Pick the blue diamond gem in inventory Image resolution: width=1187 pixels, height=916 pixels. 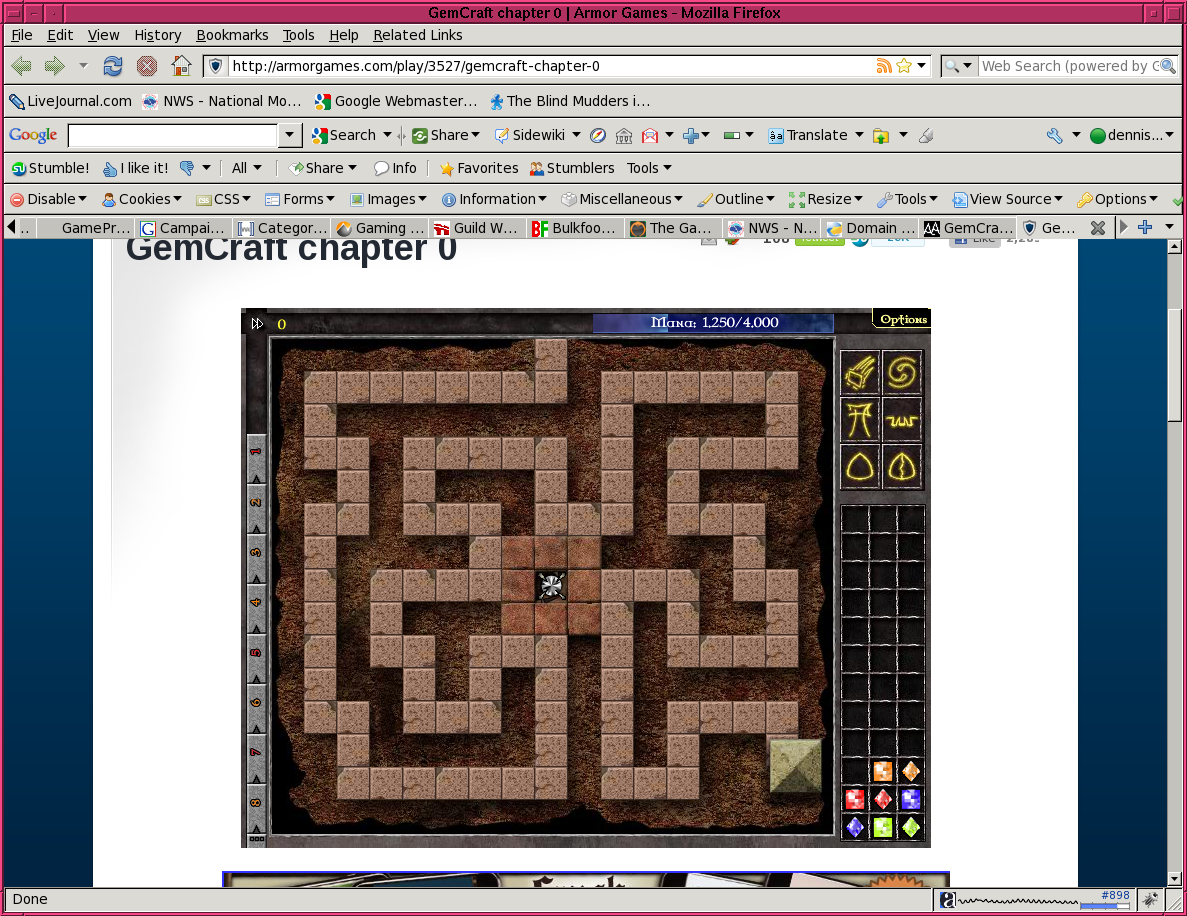(855, 827)
